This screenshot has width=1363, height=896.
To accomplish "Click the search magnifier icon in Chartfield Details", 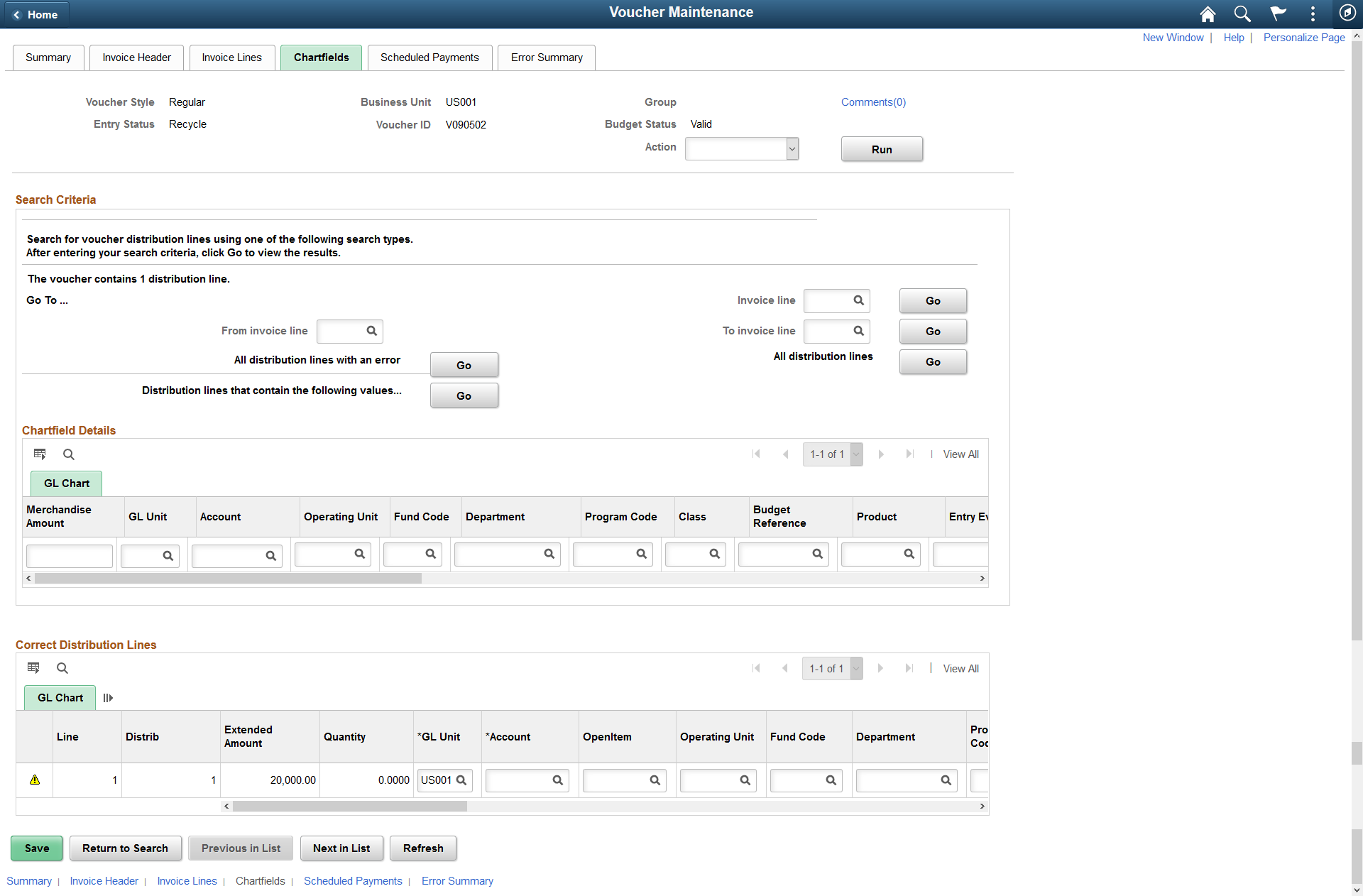I will coord(67,454).
